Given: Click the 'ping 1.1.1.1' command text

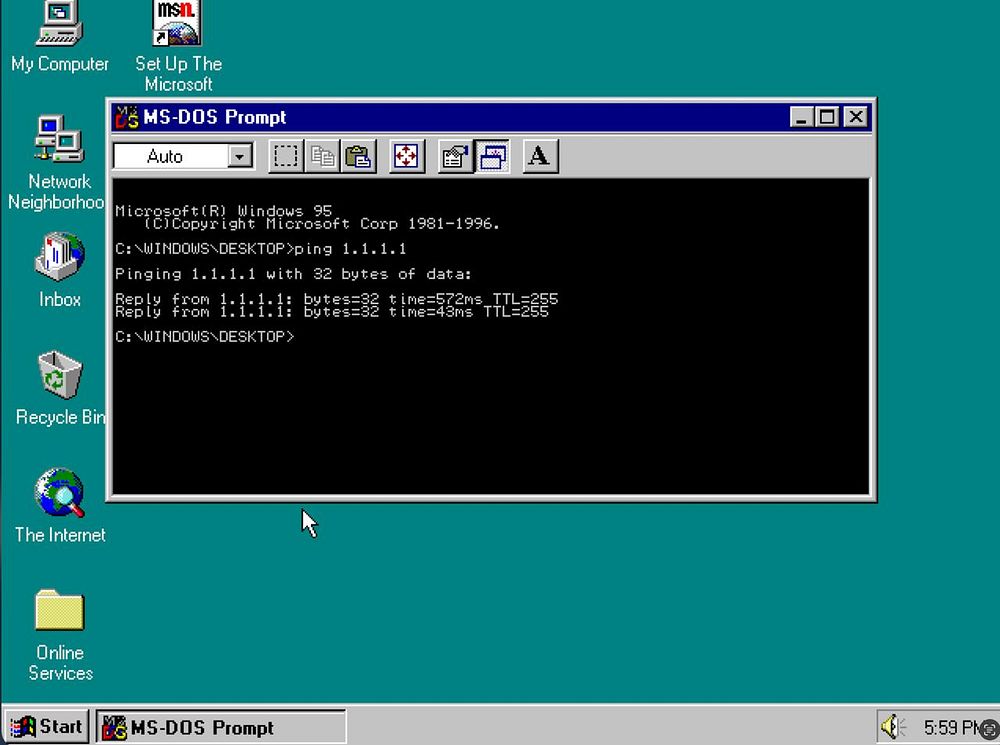Looking at the screenshot, I should point(350,249).
